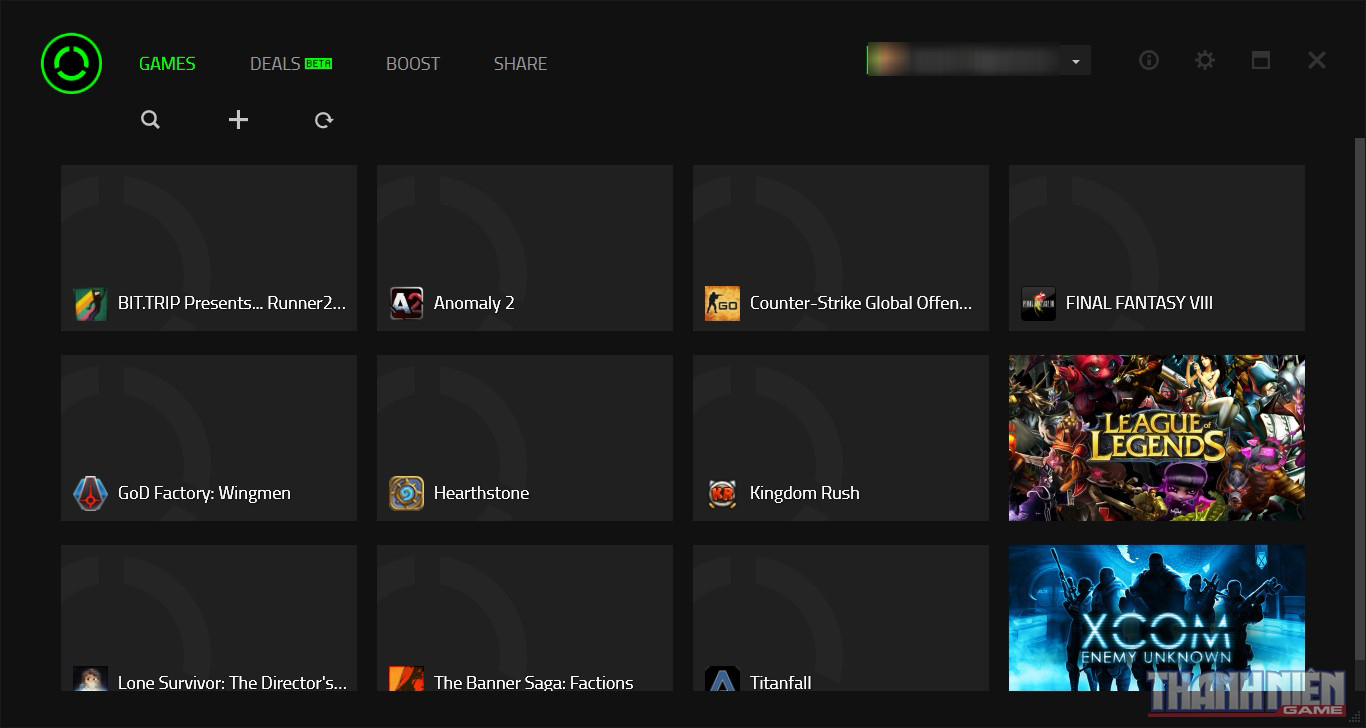Screen dimensions: 1366x728
Task: Select the 'Kingdom Rush' title text
Action: click(x=805, y=493)
